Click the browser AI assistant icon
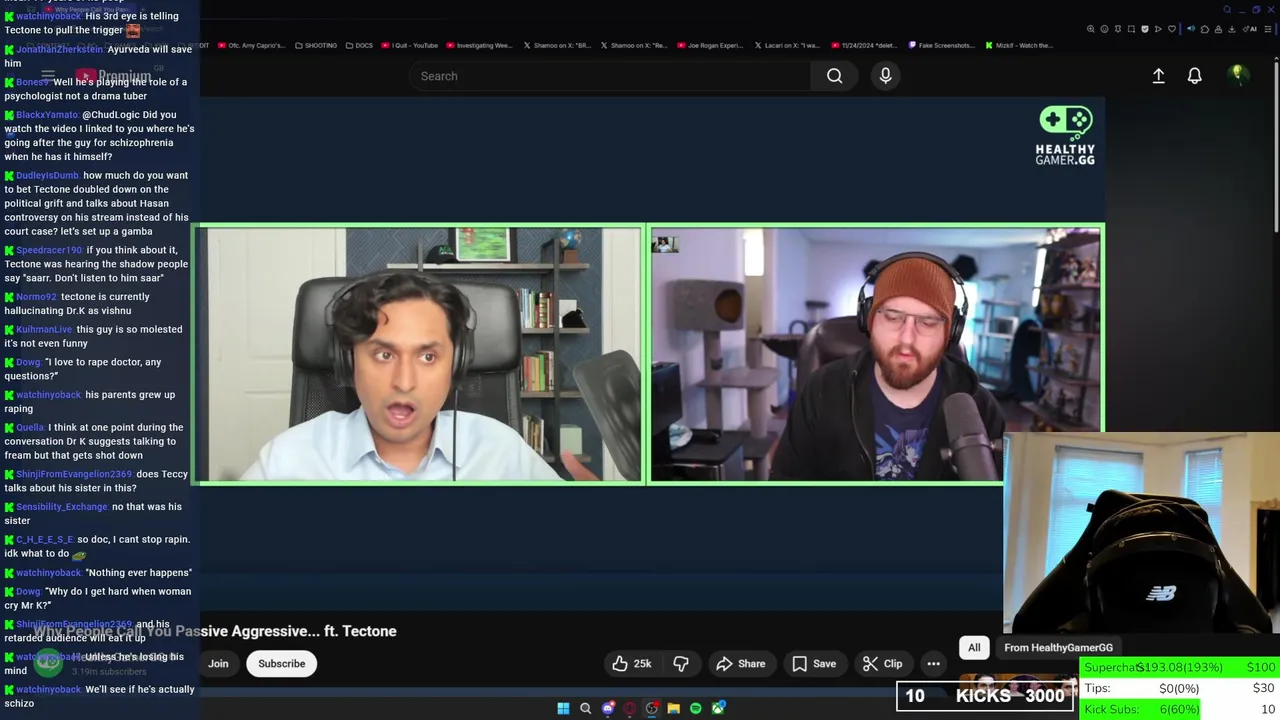The width and height of the screenshot is (1280, 720). pos(1249,29)
